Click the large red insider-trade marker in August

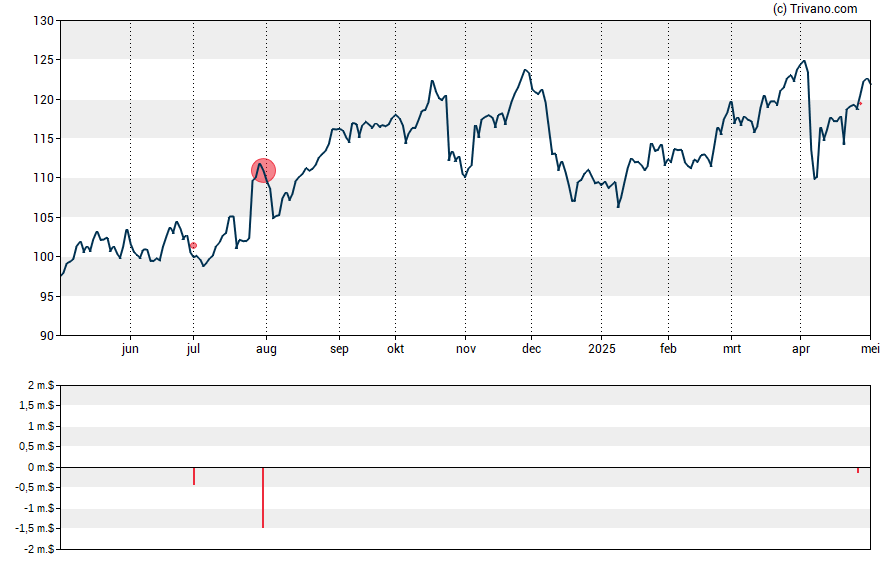(x=263, y=170)
